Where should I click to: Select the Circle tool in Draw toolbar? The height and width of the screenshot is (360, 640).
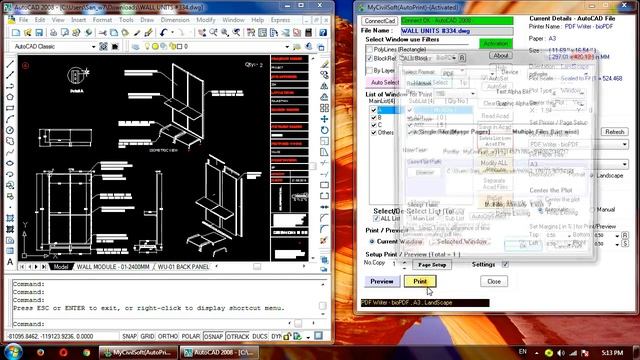click(x=10, y=130)
